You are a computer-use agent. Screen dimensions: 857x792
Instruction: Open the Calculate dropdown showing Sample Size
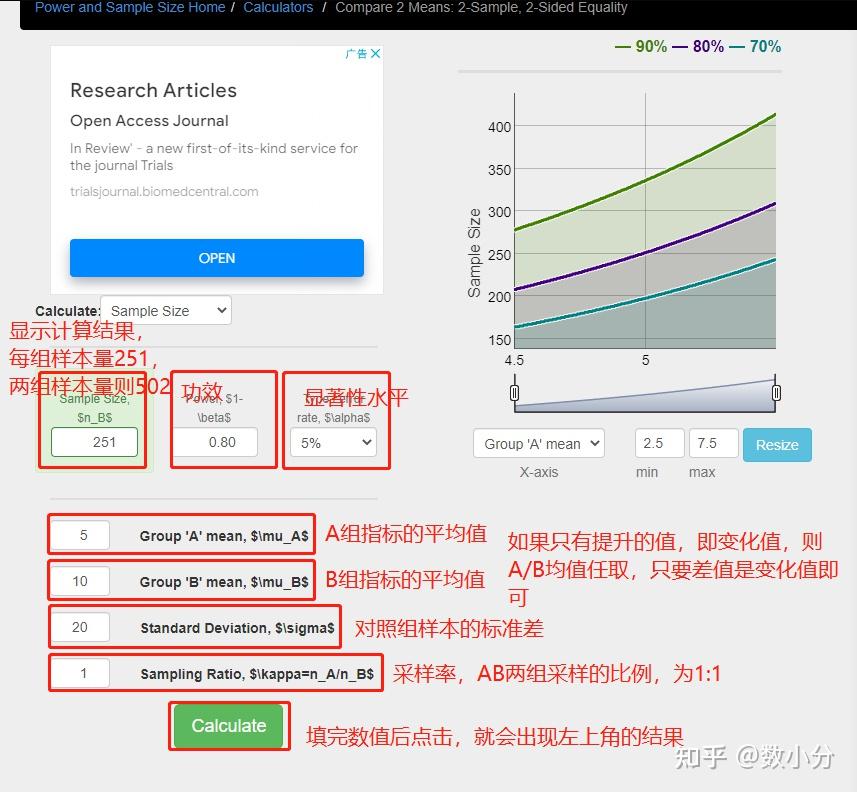pos(166,311)
